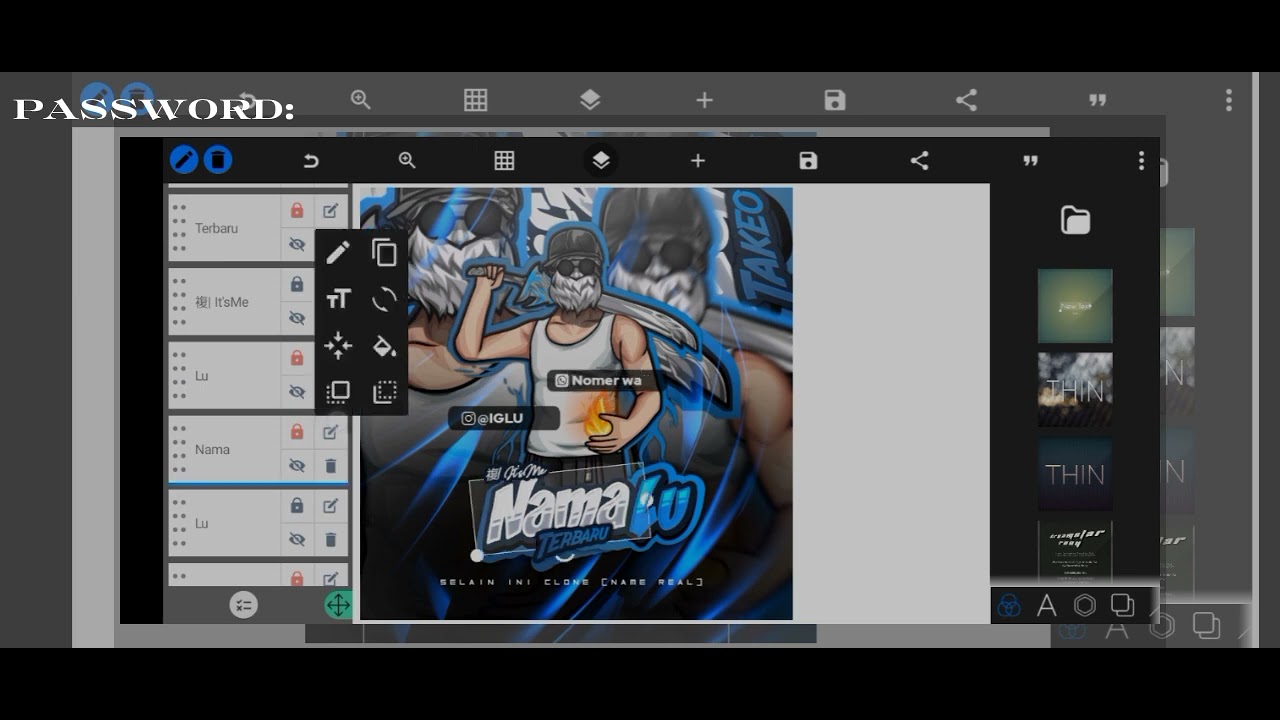The height and width of the screenshot is (720, 1280).
Task: Grab the drag handle dots of Nama layer
Action: point(179,449)
